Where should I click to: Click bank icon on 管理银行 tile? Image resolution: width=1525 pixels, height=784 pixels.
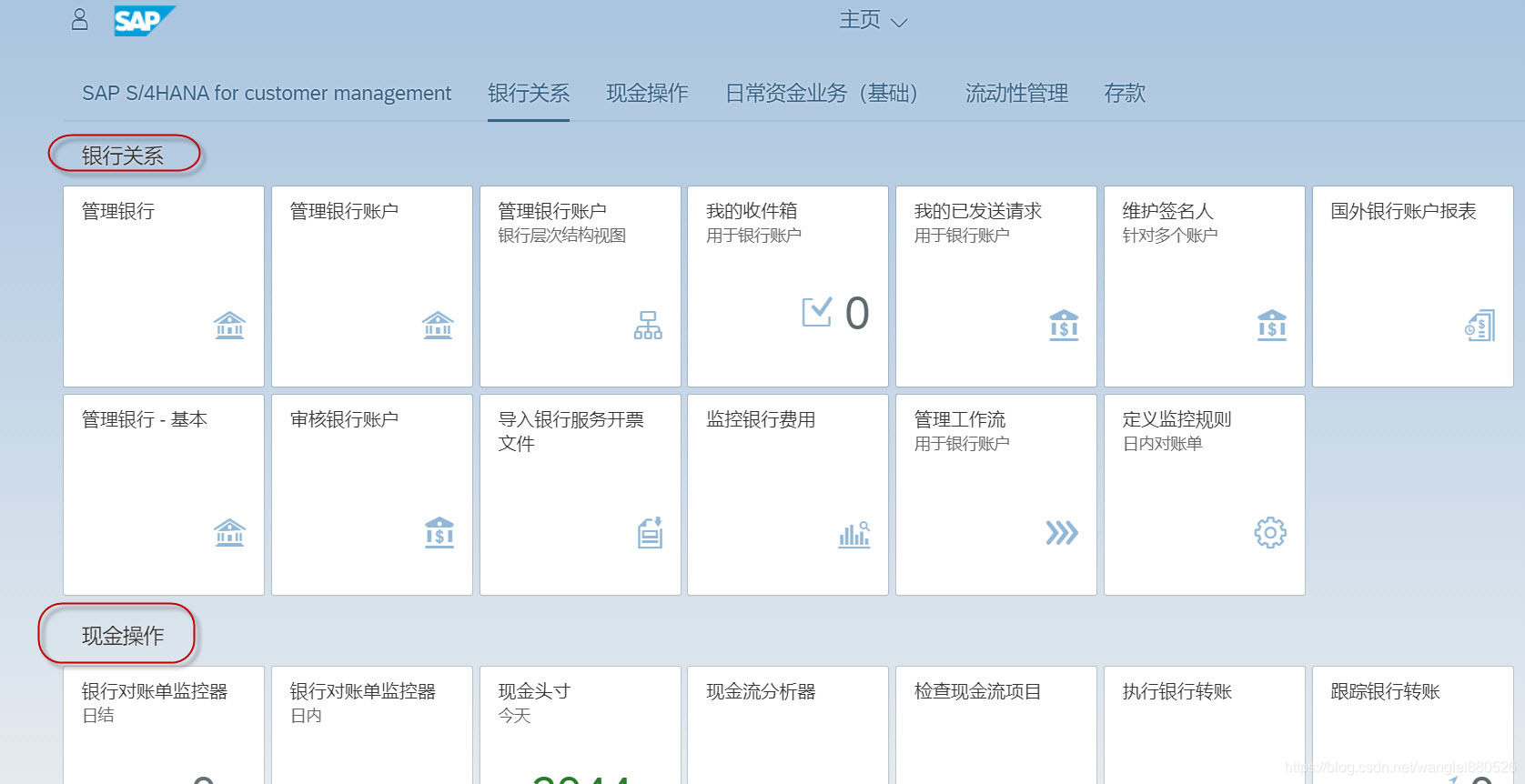(229, 325)
